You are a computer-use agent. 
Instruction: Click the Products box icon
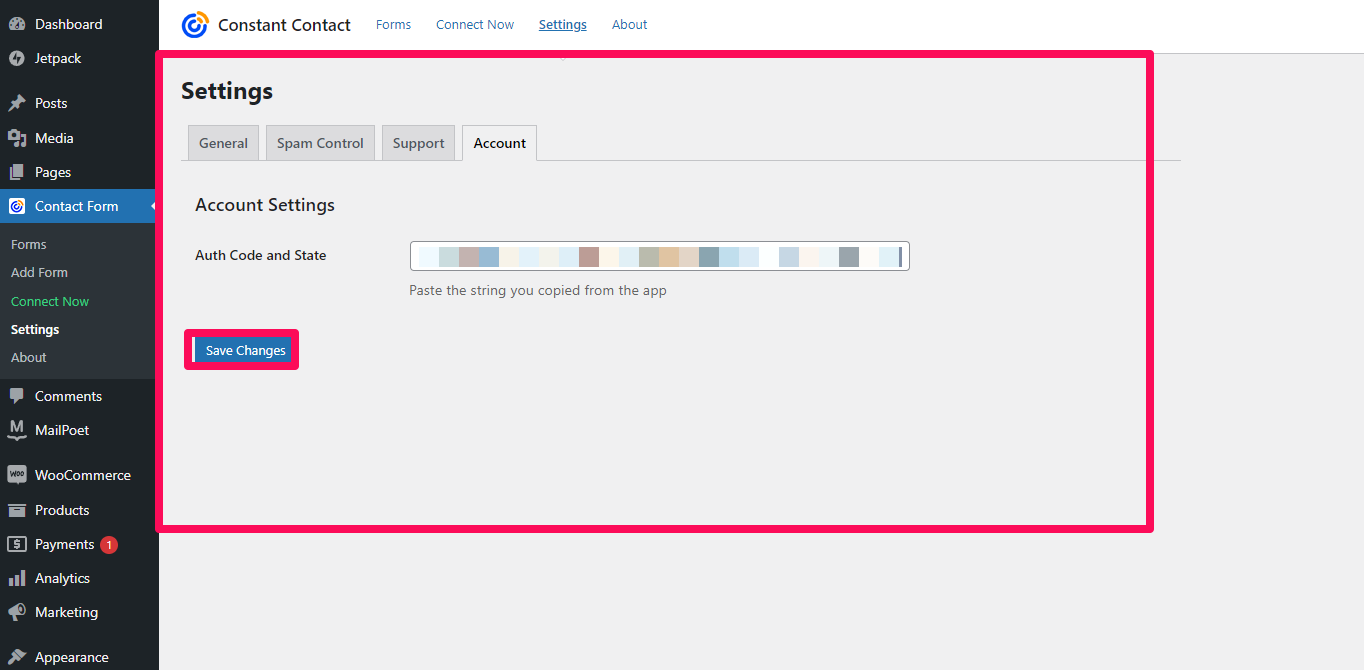tap(17, 510)
